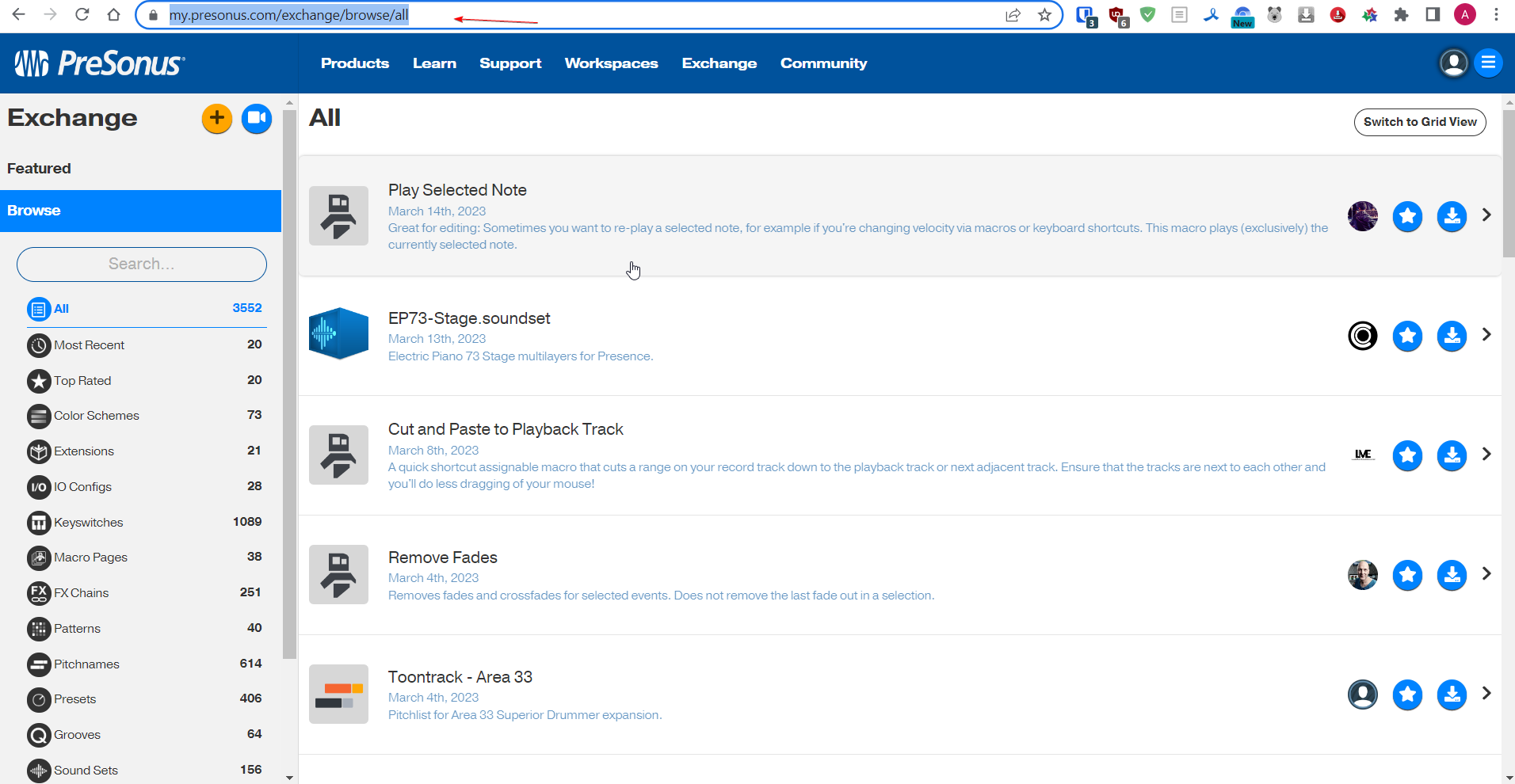
Task: Open the Pitchnames category icon
Action: (x=39, y=664)
